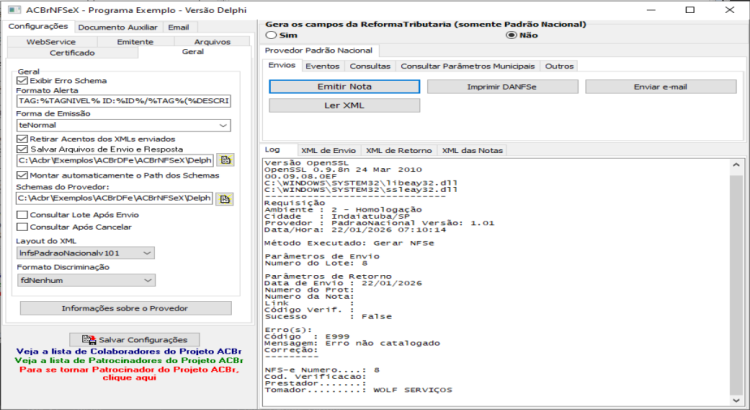
Task: Click Salvar Configurações button
Action: [x=134, y=340]
